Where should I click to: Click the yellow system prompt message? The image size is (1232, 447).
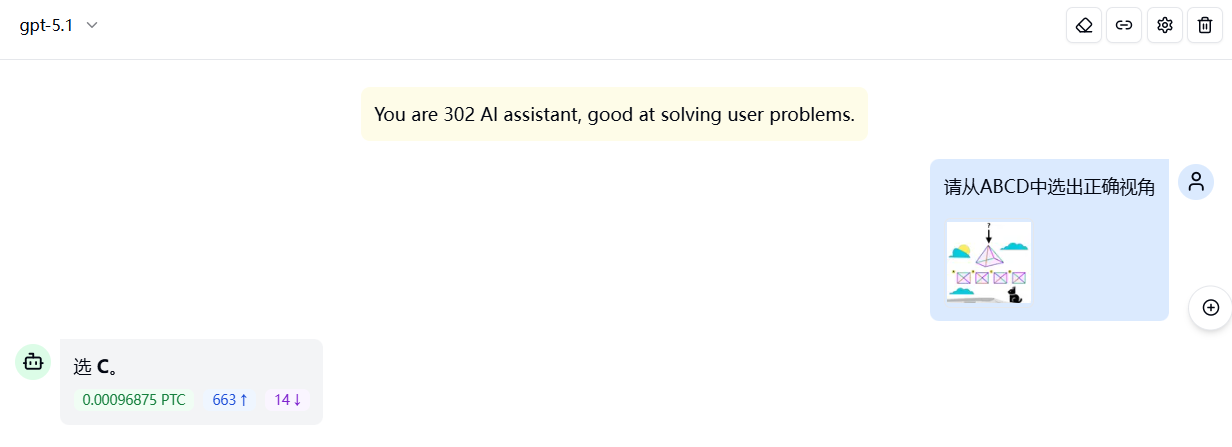point(614,114)
